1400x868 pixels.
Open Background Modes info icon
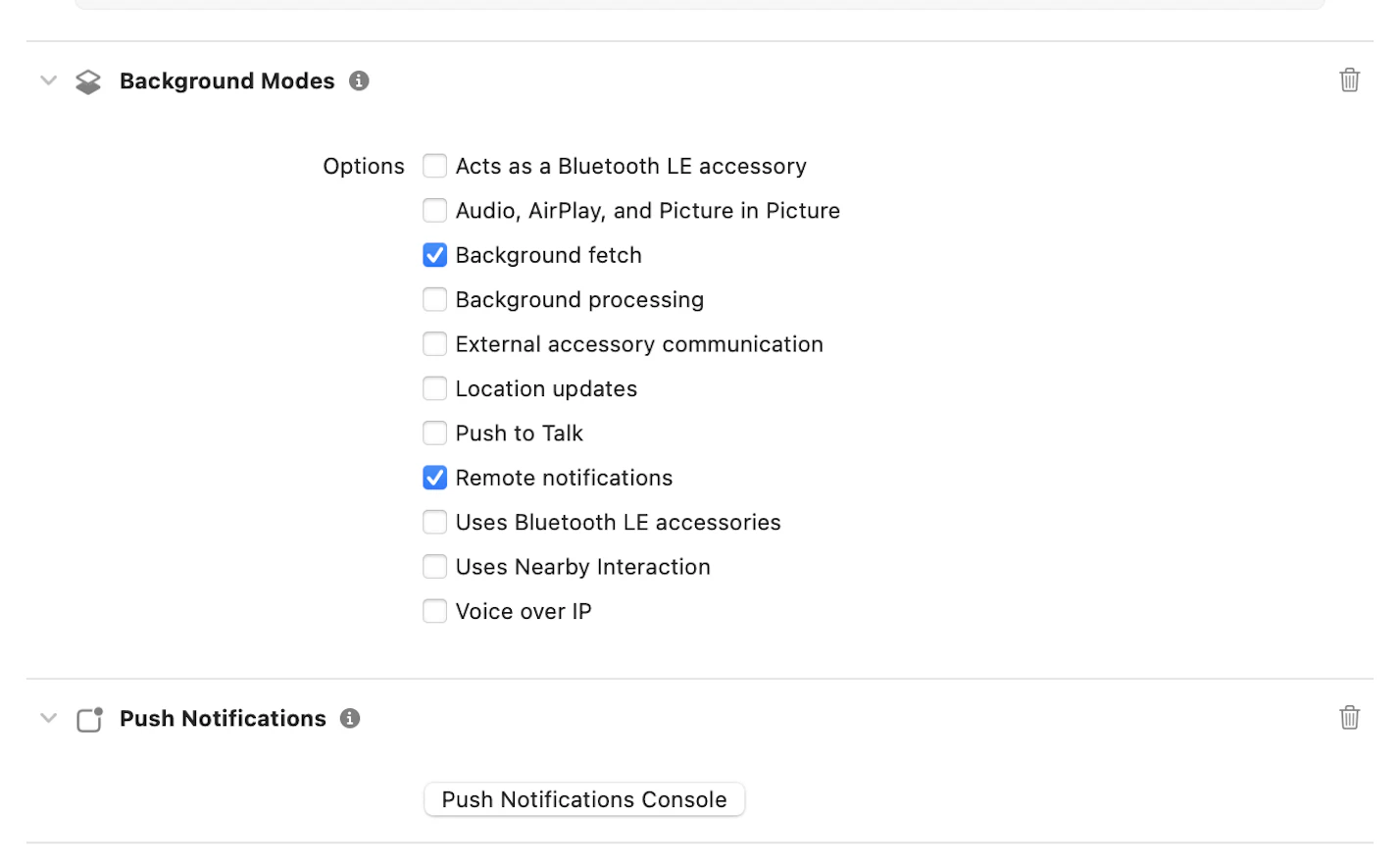(359, 81)
